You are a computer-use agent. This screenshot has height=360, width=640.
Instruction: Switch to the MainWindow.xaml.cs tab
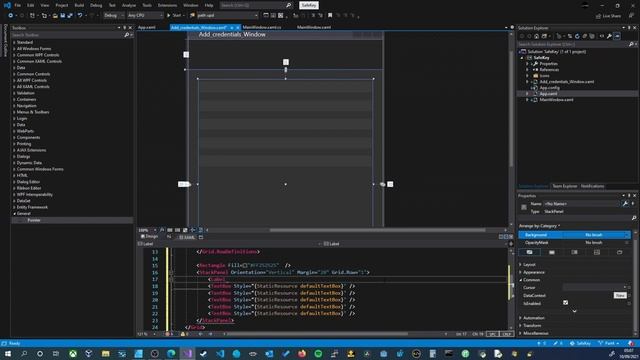262,27
